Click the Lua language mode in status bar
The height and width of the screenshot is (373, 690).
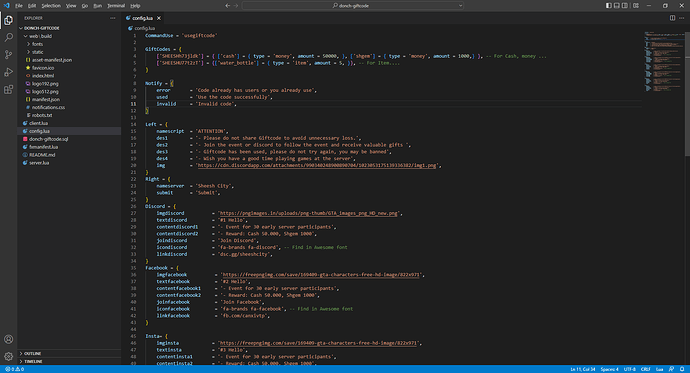pyautogui.click(x=659, y=369)
